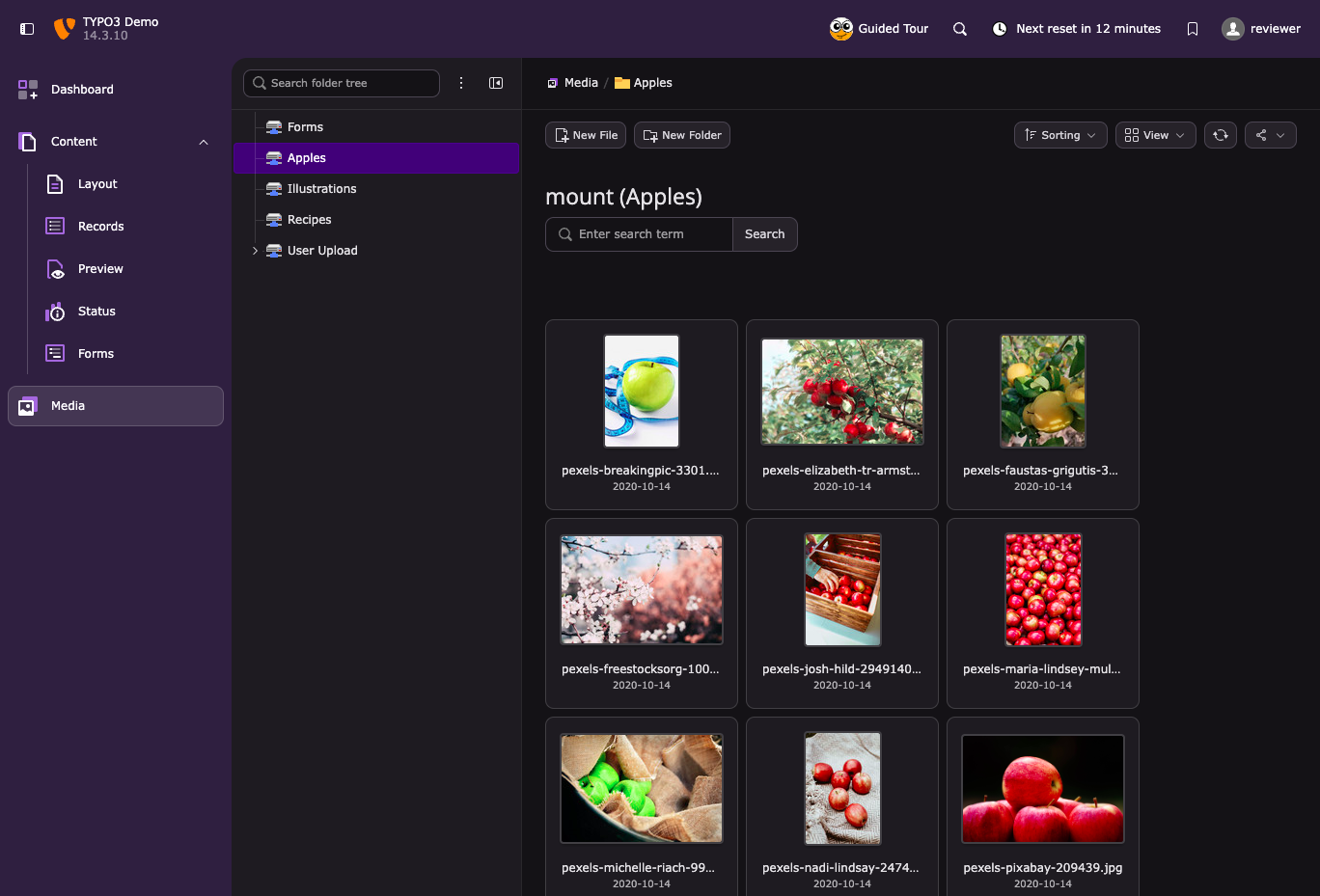Open the pexels-josh-hild apple crate thumbnail
1320x896 pixels.
tap(842, 590)
